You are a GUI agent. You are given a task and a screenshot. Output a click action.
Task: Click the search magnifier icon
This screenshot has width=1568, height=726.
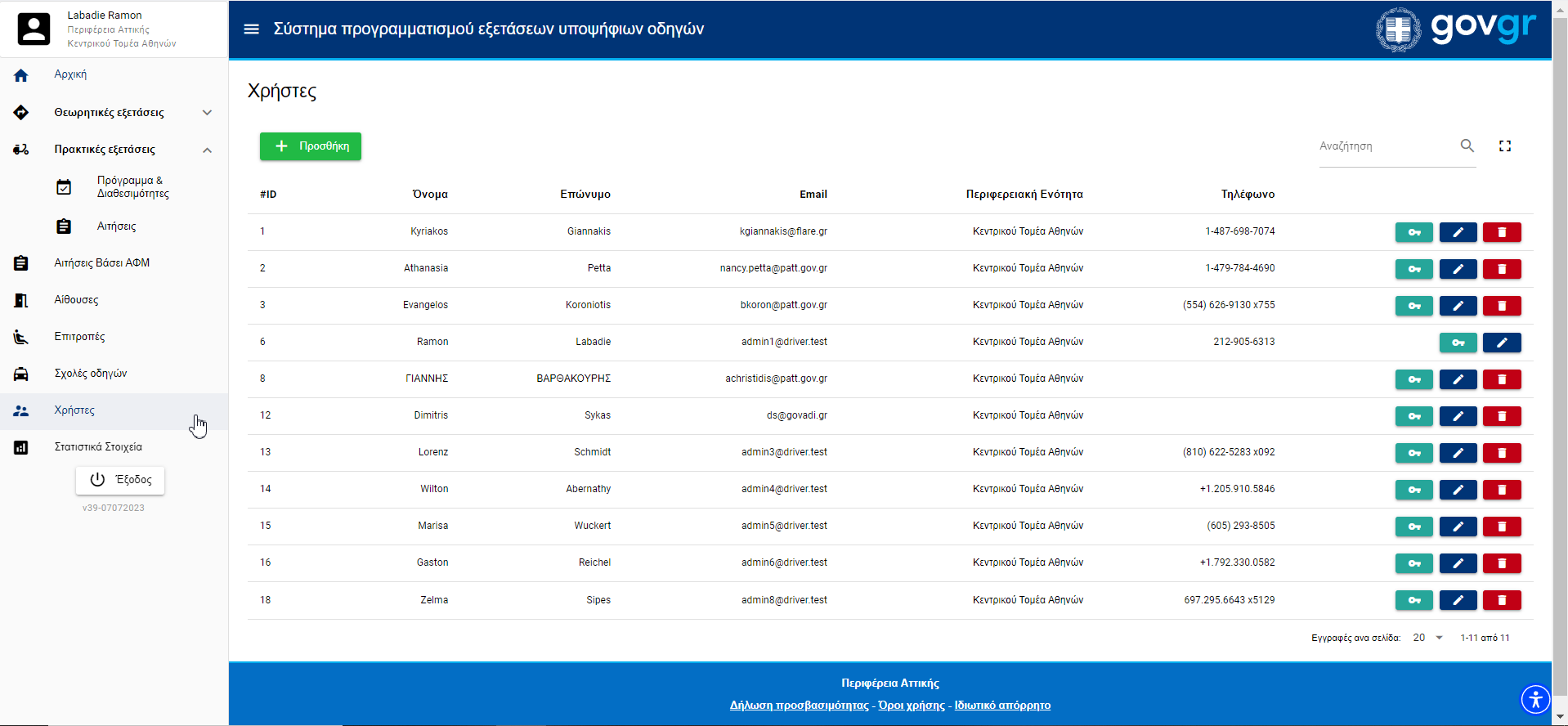tap(1467, 146)
